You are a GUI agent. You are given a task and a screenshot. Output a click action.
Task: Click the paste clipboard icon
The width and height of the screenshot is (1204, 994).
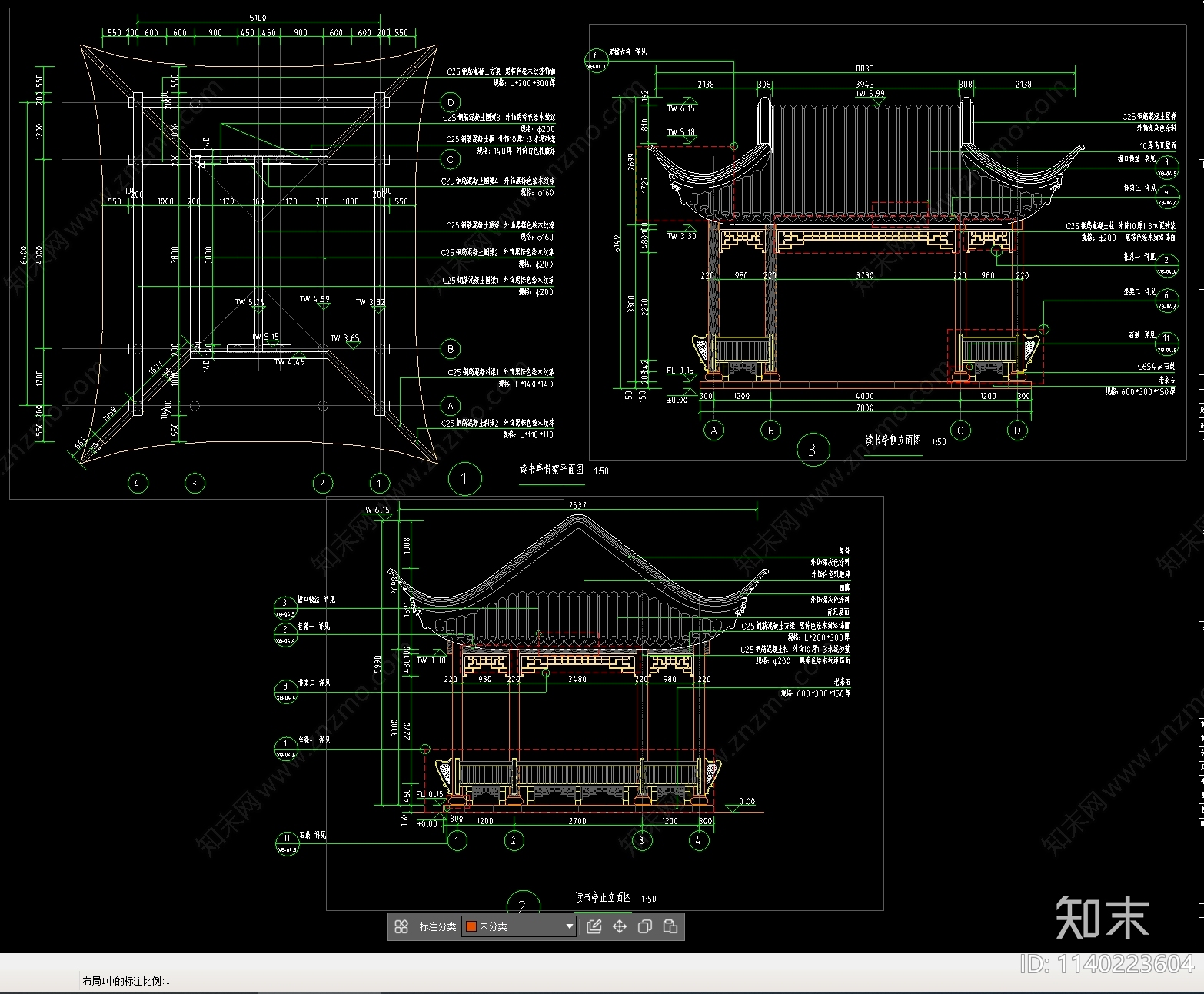[x=670, y=926]
